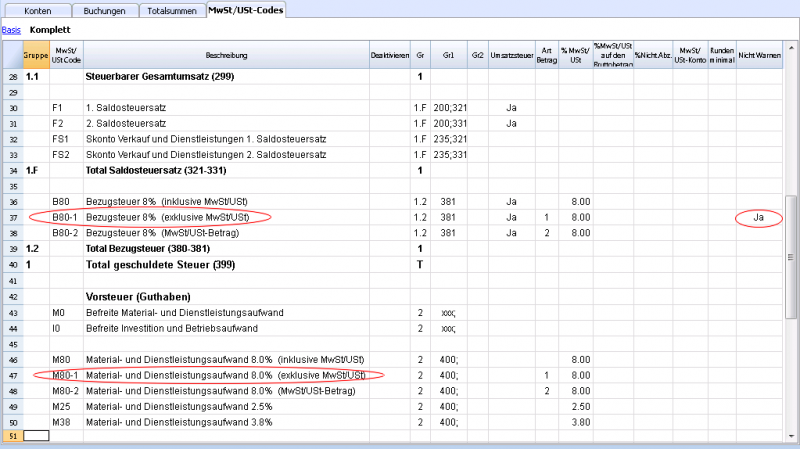Click the Gruppe column header

(36, 55)
